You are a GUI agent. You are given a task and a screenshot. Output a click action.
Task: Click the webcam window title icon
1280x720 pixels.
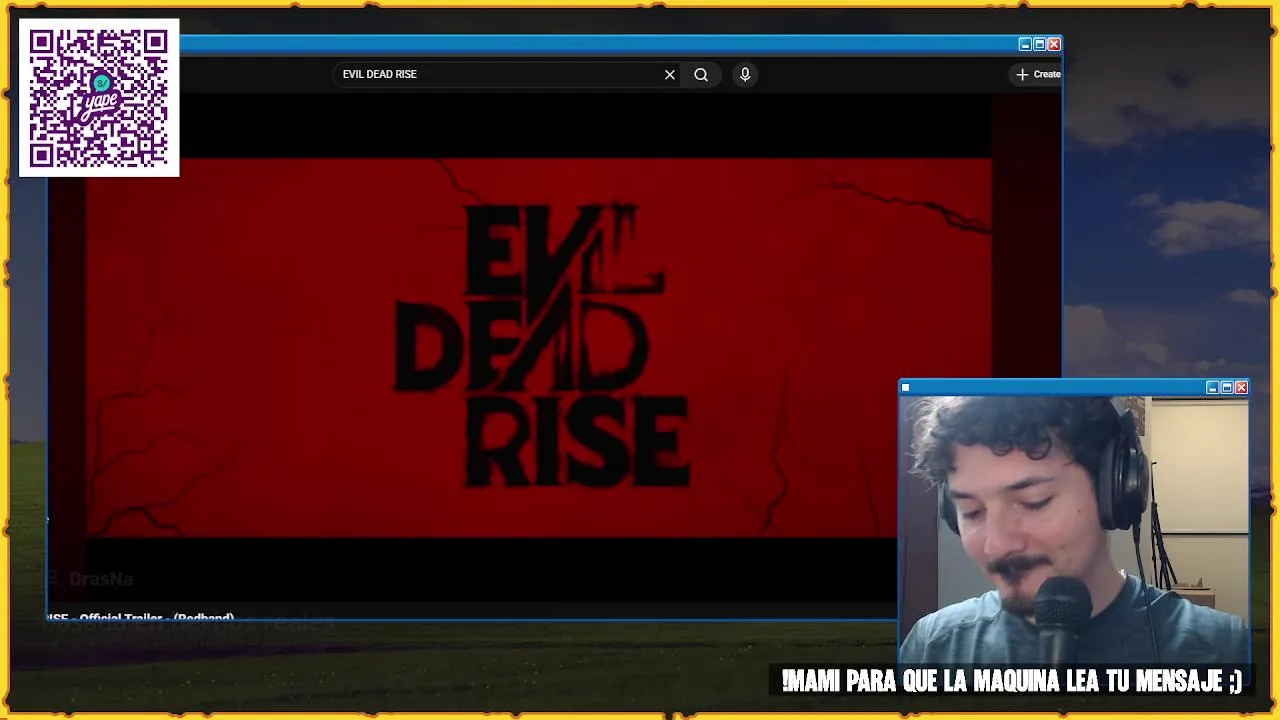tap(905, 387)
